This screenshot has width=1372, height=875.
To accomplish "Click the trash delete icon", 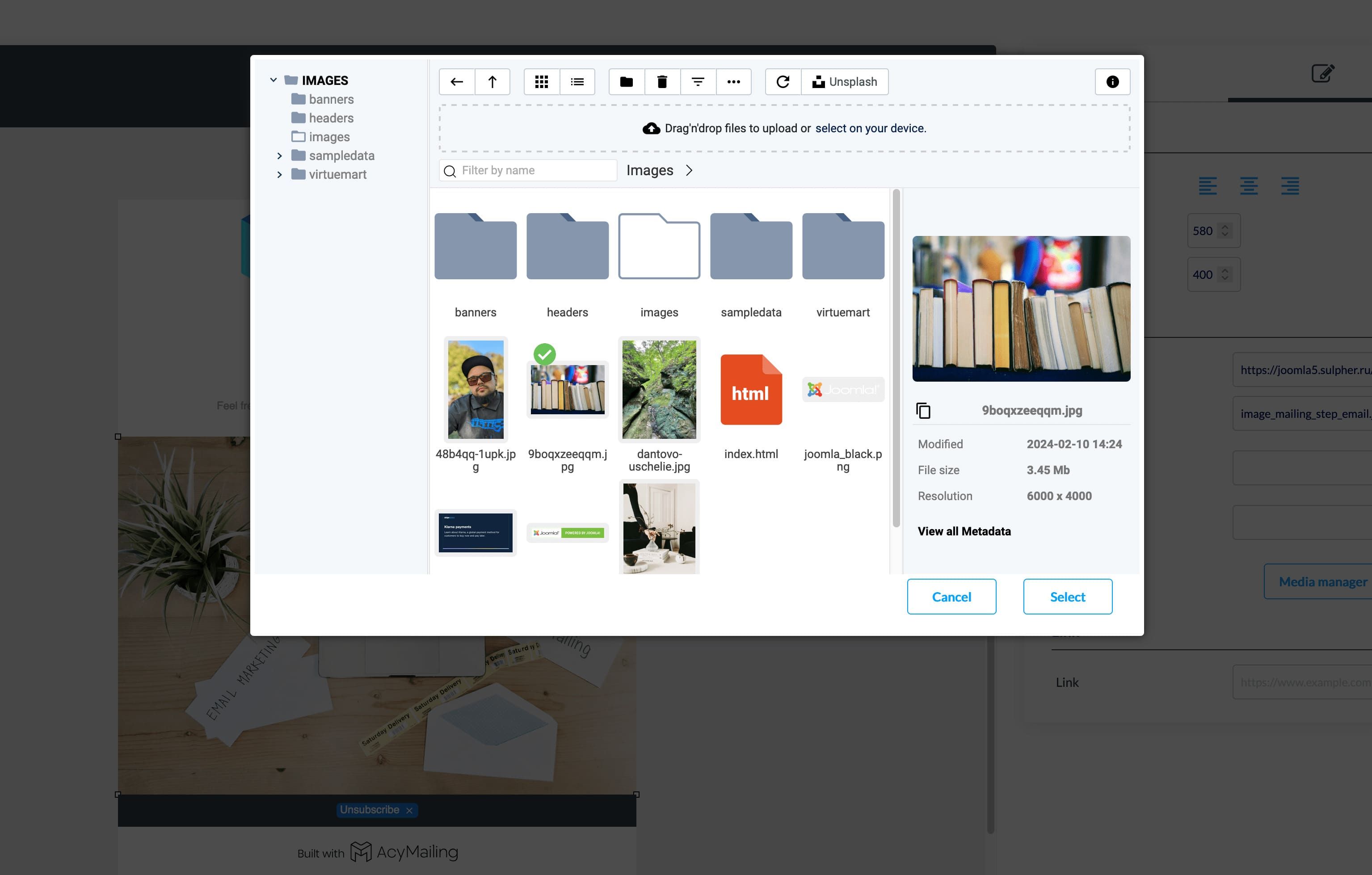I will pos(662,82).
